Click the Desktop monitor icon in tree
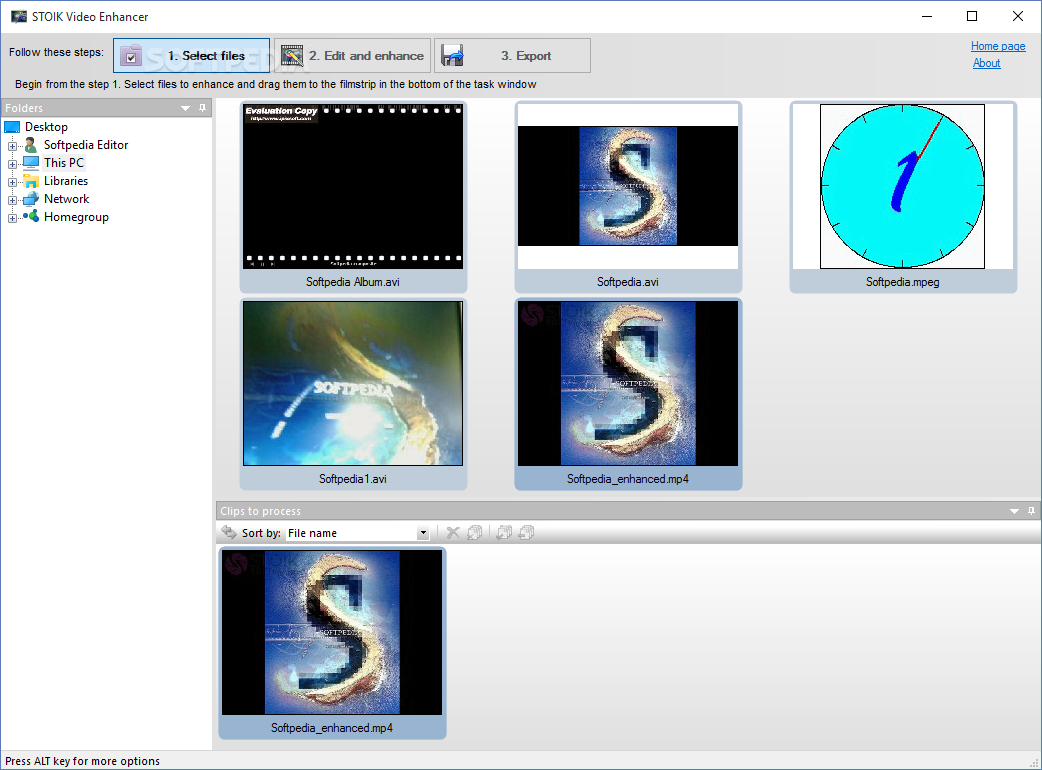Image resolution: width=1042 pixels, height=770 pixels. [x=12, y=127]
